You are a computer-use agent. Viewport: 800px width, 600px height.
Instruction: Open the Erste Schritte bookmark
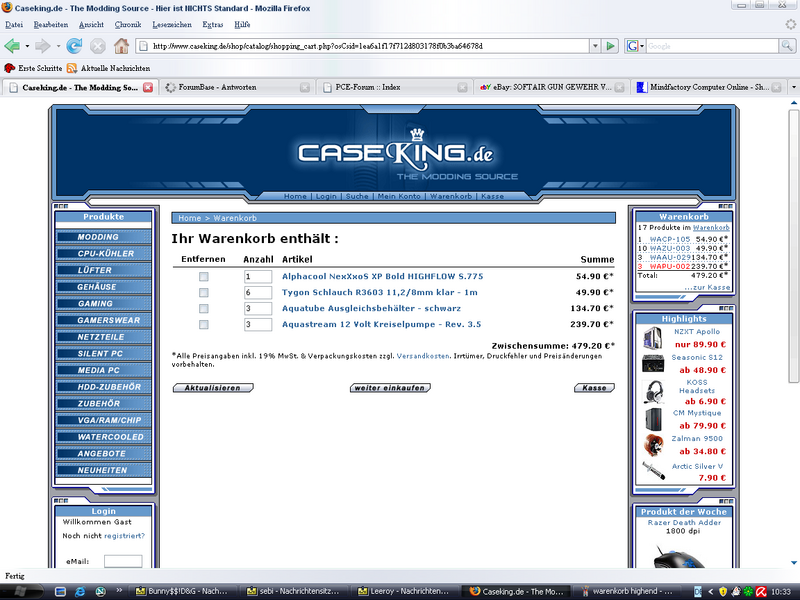point(33,68)
